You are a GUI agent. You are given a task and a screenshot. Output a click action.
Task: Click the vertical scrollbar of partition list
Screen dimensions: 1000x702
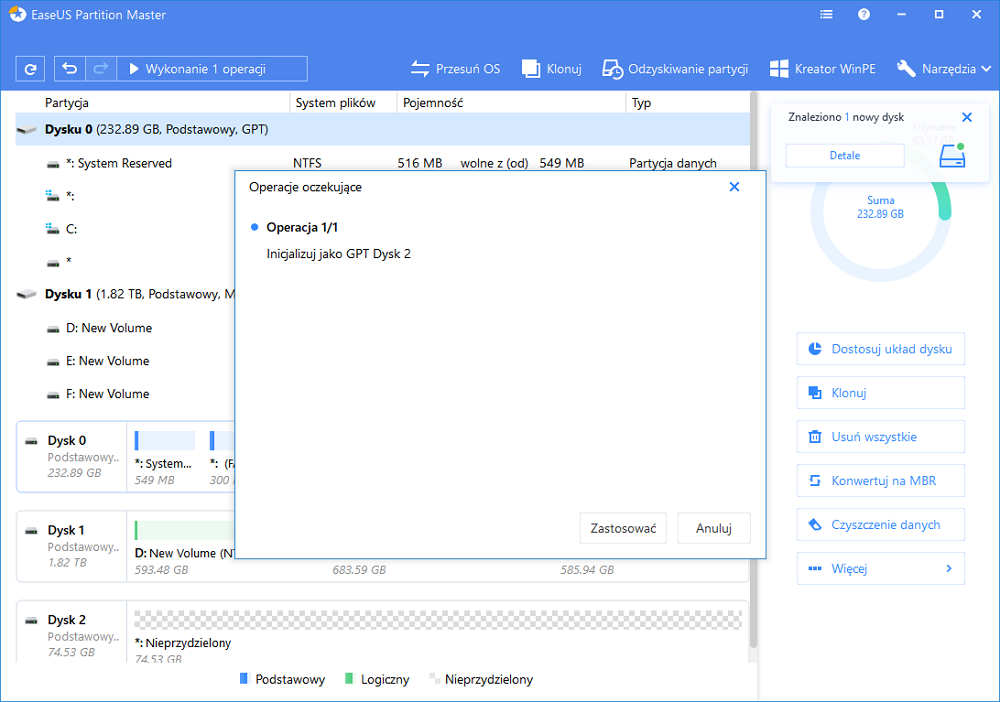tap(753, 370)
